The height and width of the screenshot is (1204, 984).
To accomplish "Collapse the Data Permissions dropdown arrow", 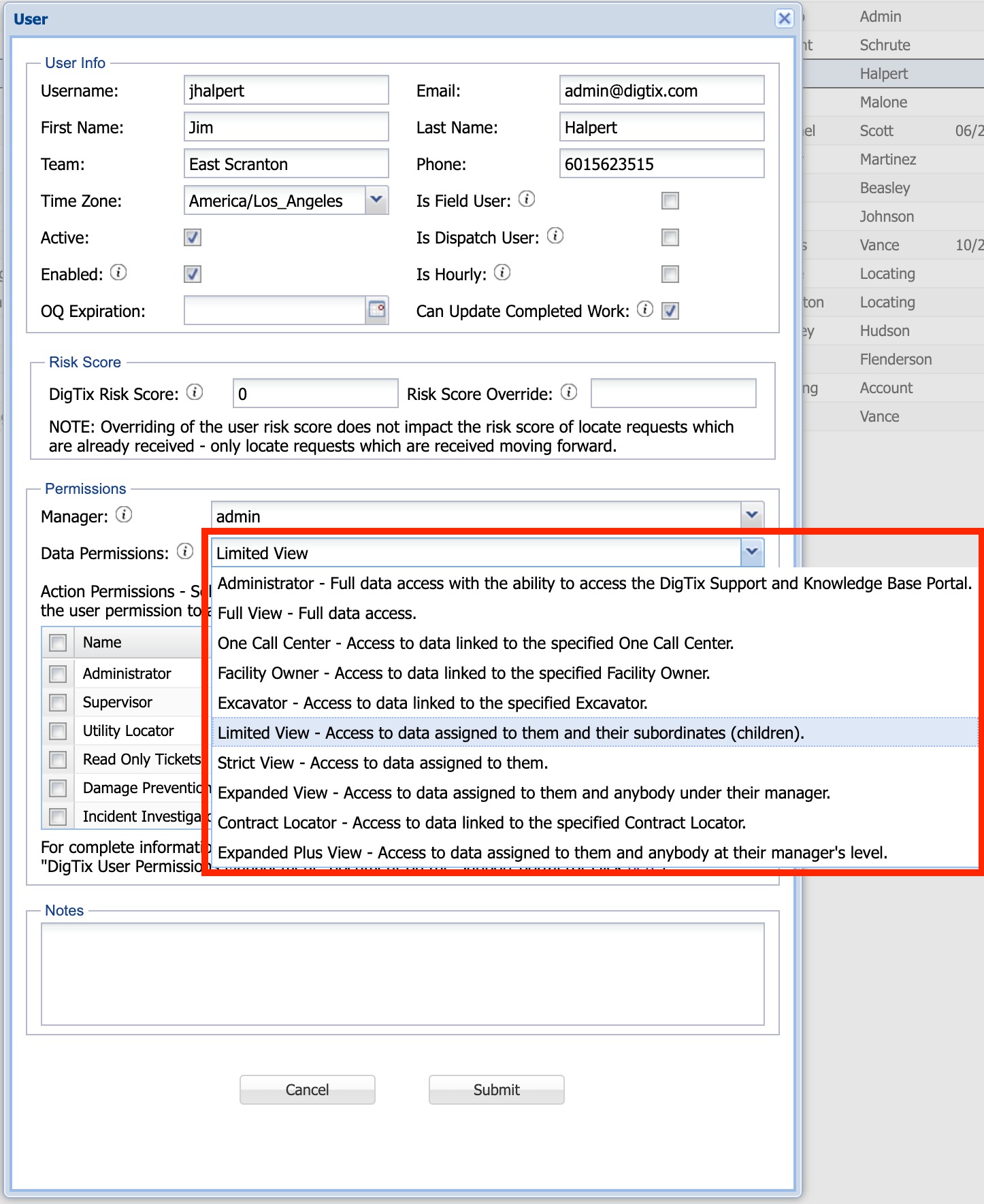I will (752, 552).
